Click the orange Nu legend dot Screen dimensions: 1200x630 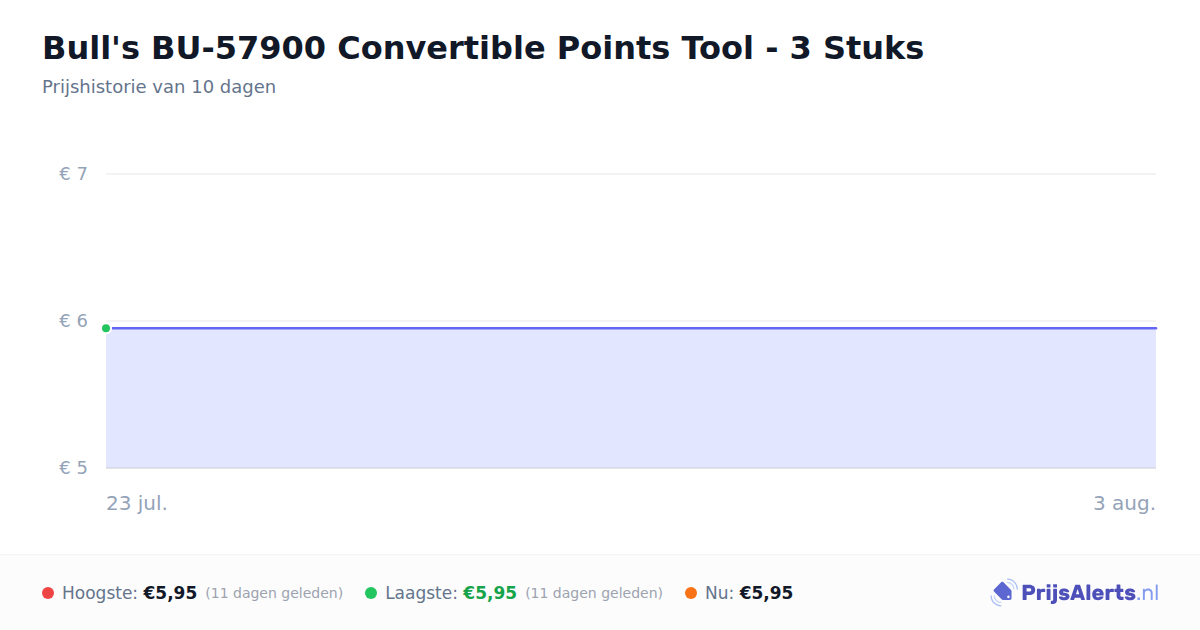coord(691,593)
